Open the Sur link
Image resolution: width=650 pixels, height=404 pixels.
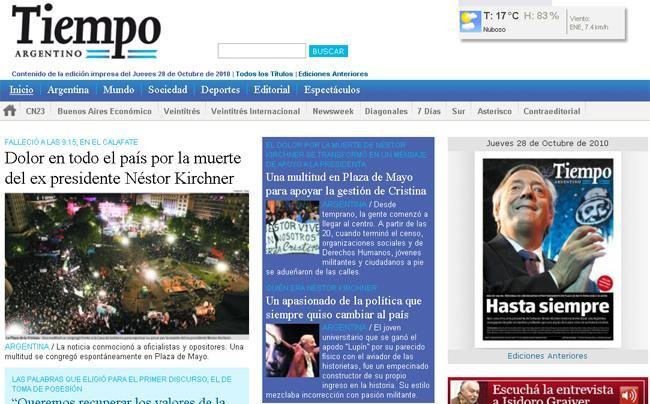coord(458,111)
